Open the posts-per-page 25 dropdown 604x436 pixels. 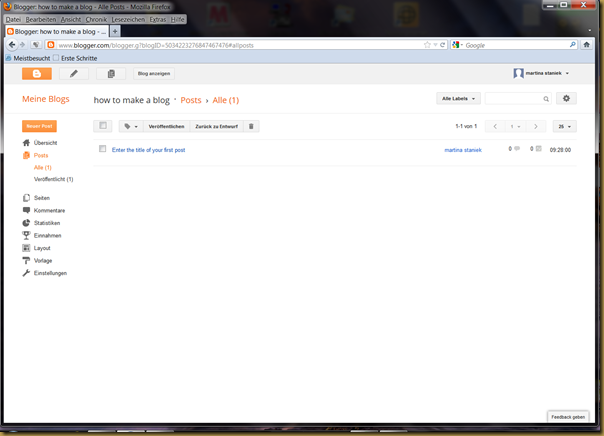(x=565, y=126)
